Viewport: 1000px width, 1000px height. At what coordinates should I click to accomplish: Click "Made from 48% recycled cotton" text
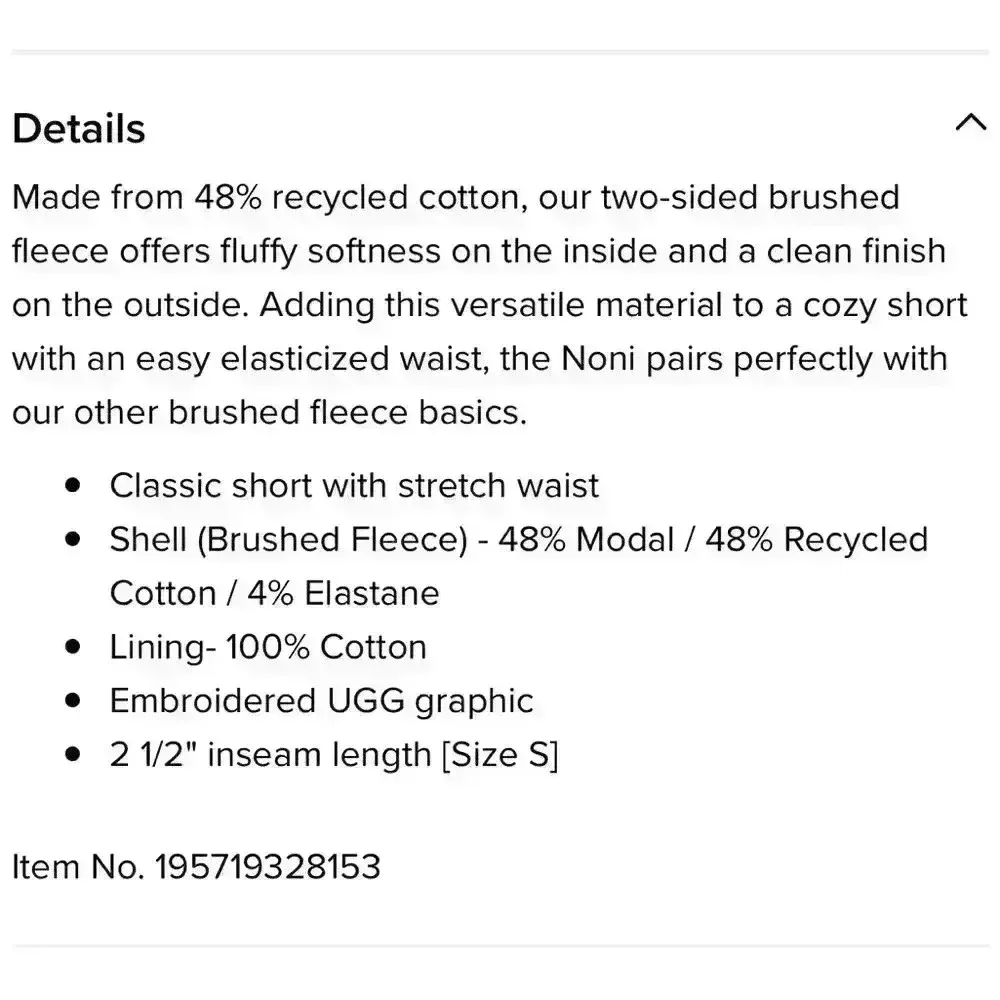coord(268,197)
